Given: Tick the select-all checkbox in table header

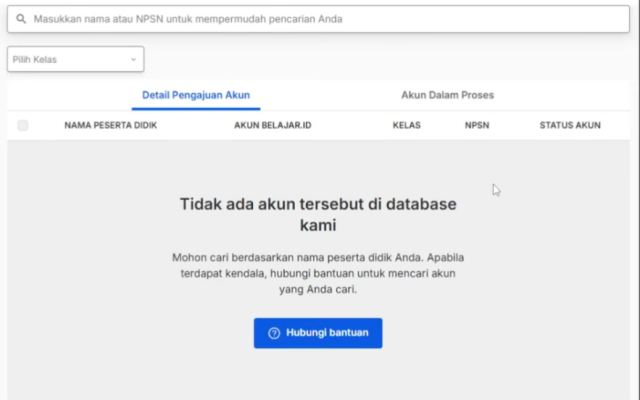Looking at the screenshot, I should (23, 125).
